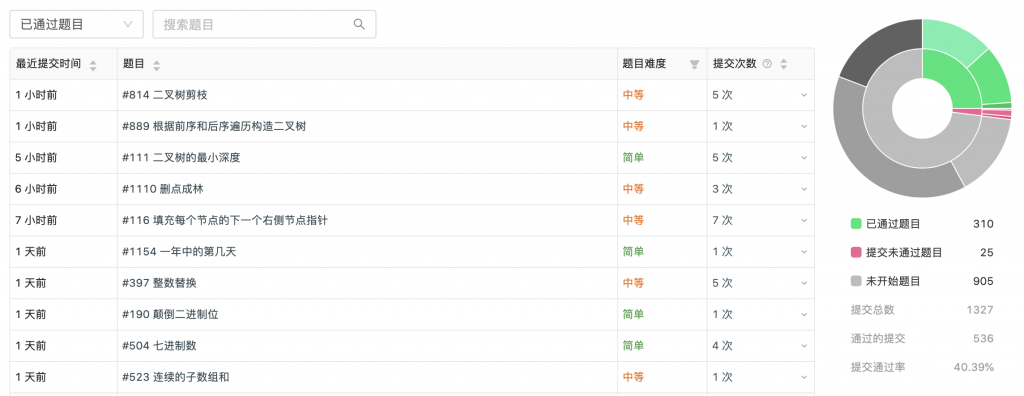Open problem #190 颠倒二进制位
This screenshot has width=1024, height=396.
pos(170,315)
